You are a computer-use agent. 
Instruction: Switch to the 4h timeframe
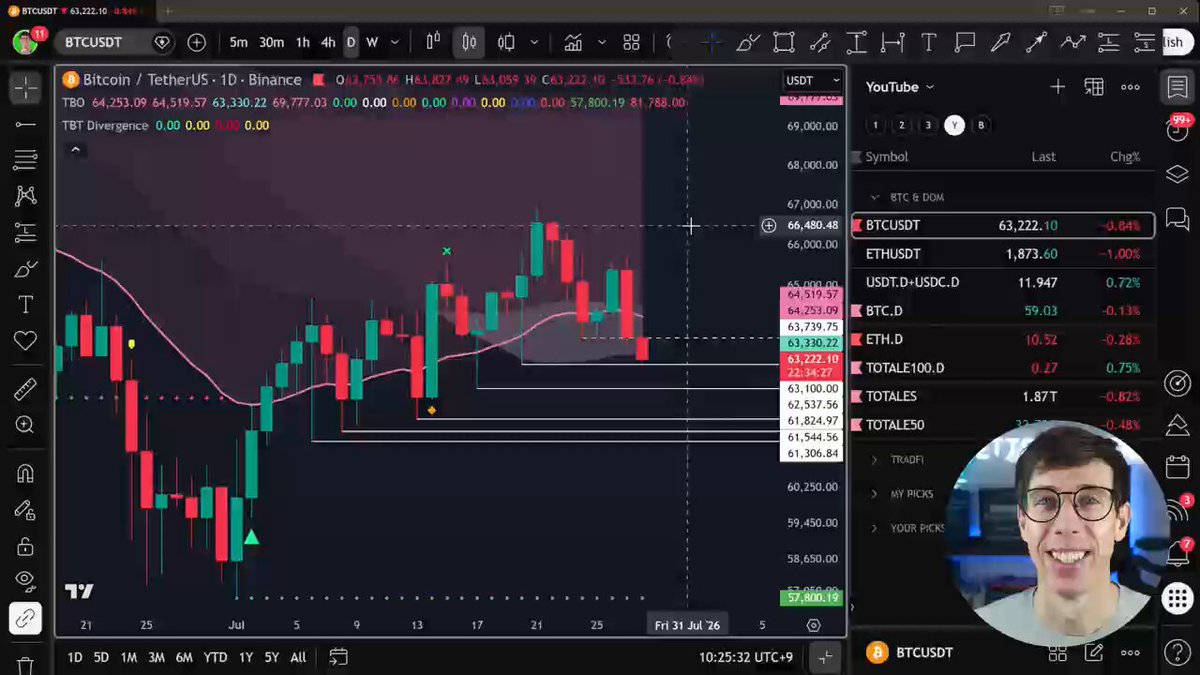coord(328,42)
